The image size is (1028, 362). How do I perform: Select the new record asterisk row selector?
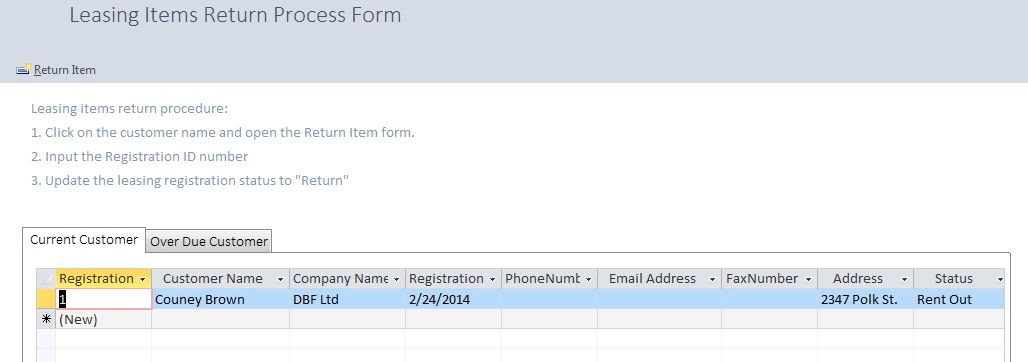point(47,319)
